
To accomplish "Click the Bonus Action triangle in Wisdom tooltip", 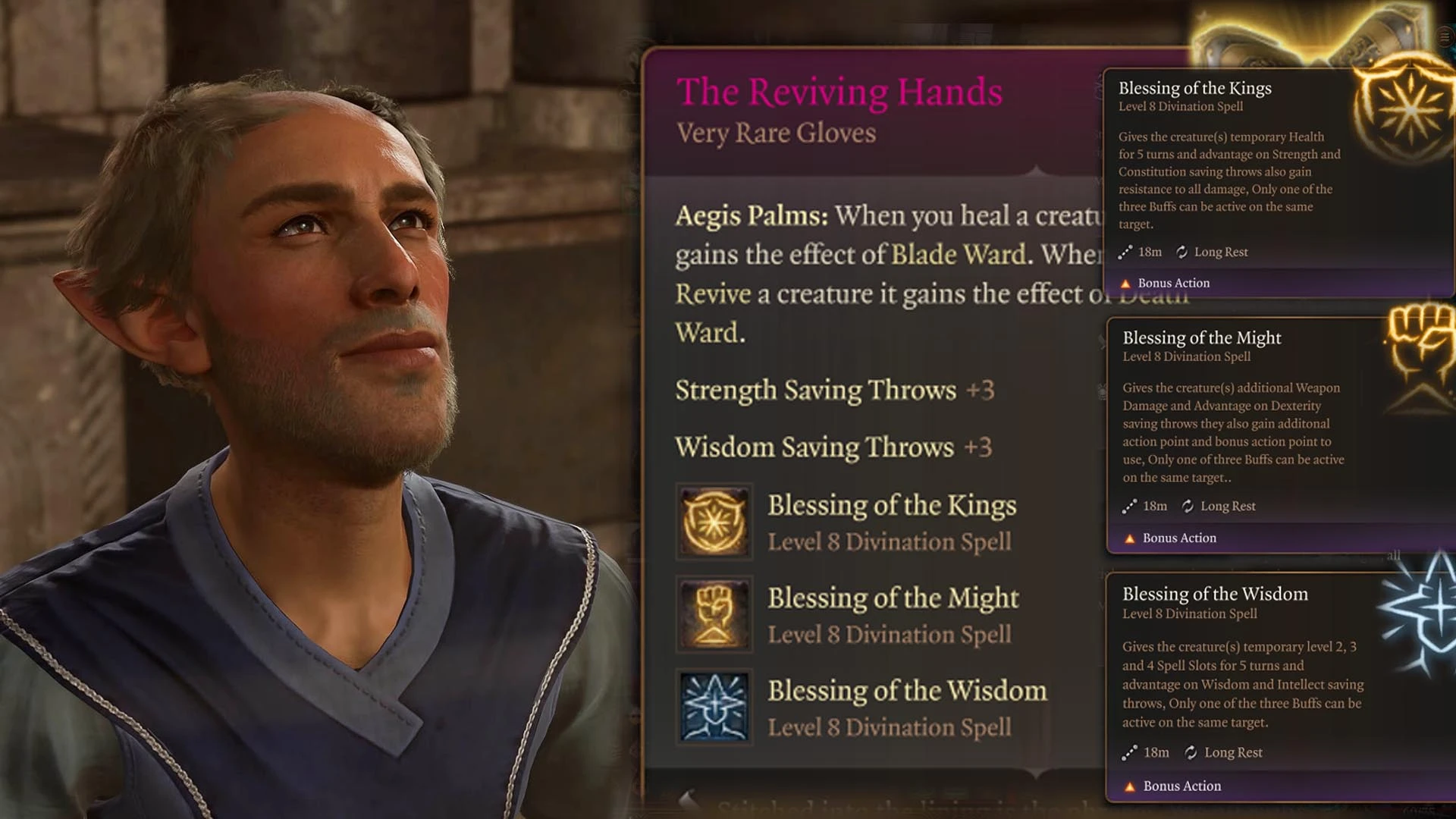I will tap(1130, 786).
